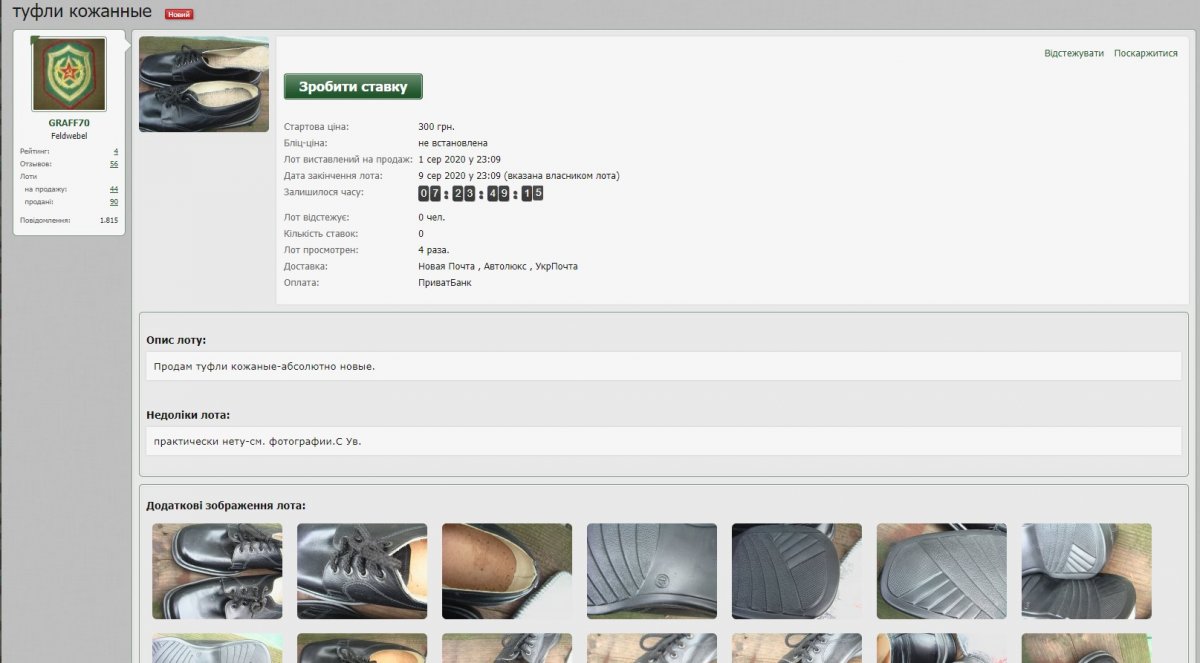This screenshot has height=663, width=1200.
Task: Open rating value 4 link
Action: pyautogui.click(x=116, y=151)
